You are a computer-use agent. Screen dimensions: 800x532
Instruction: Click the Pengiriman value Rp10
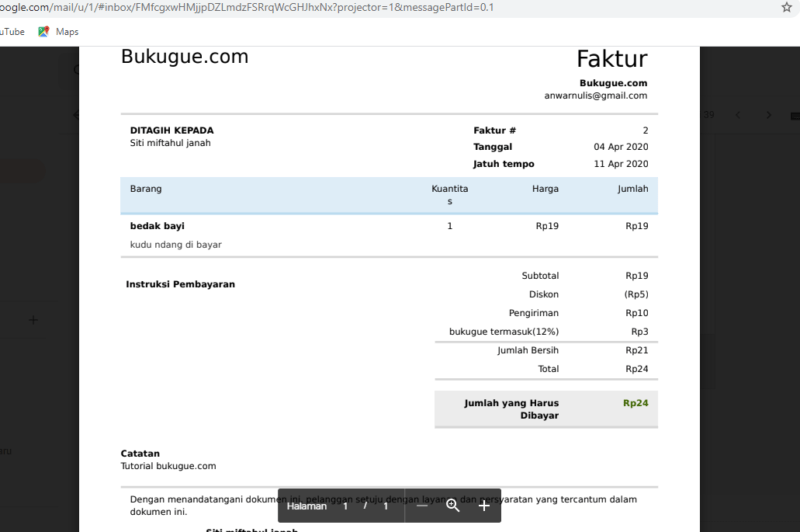tap(637, 313)
